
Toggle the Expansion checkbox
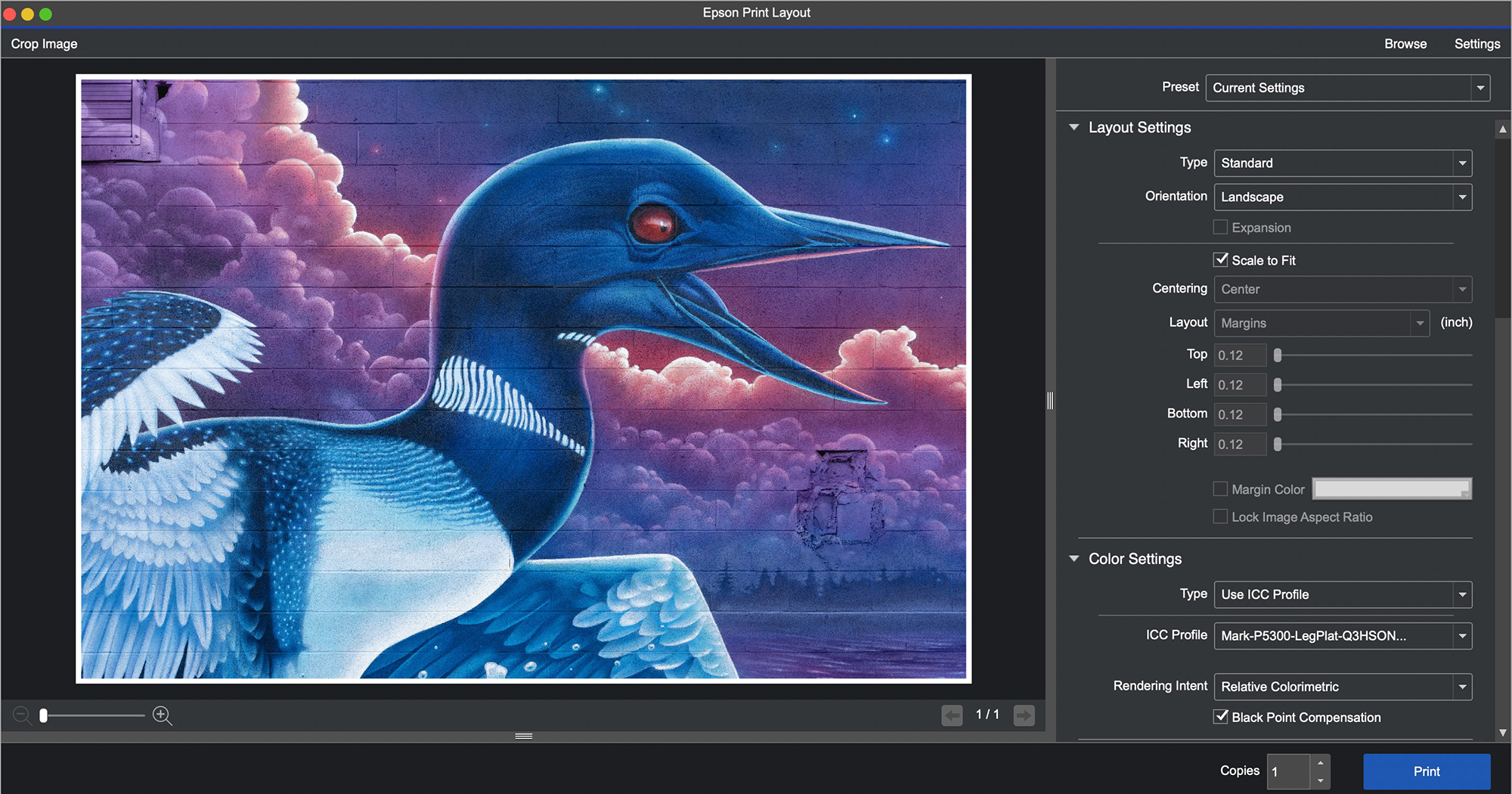(1220, 227)
